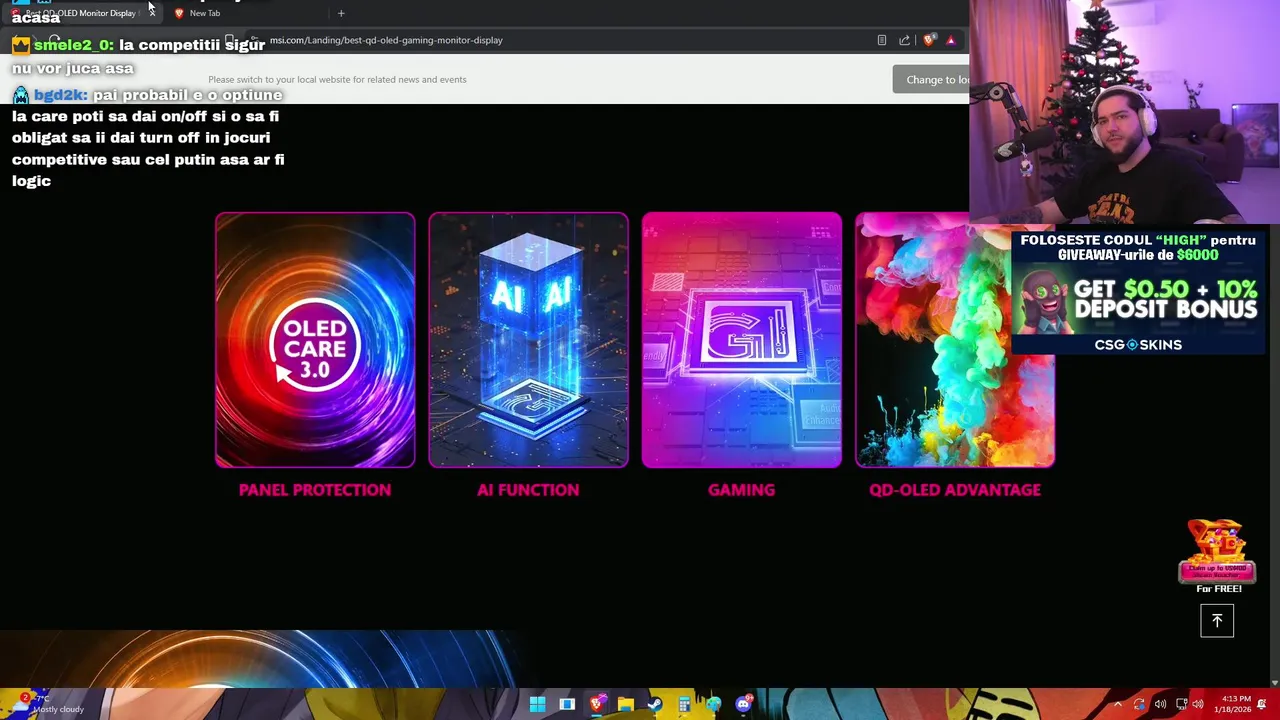Viewport: 1280px width, 720px height.
Task: Click the share page icon in address bar
Action: (x=904, y=40)
